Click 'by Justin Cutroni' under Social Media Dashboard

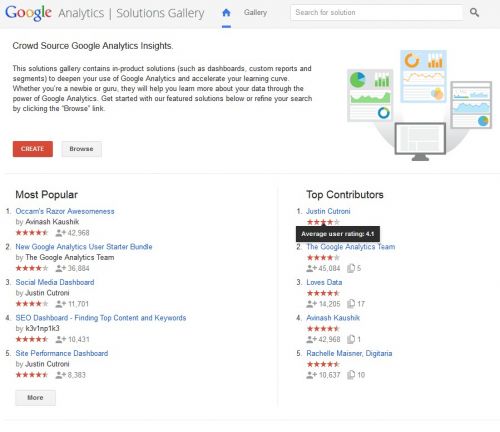pos(43,293)
